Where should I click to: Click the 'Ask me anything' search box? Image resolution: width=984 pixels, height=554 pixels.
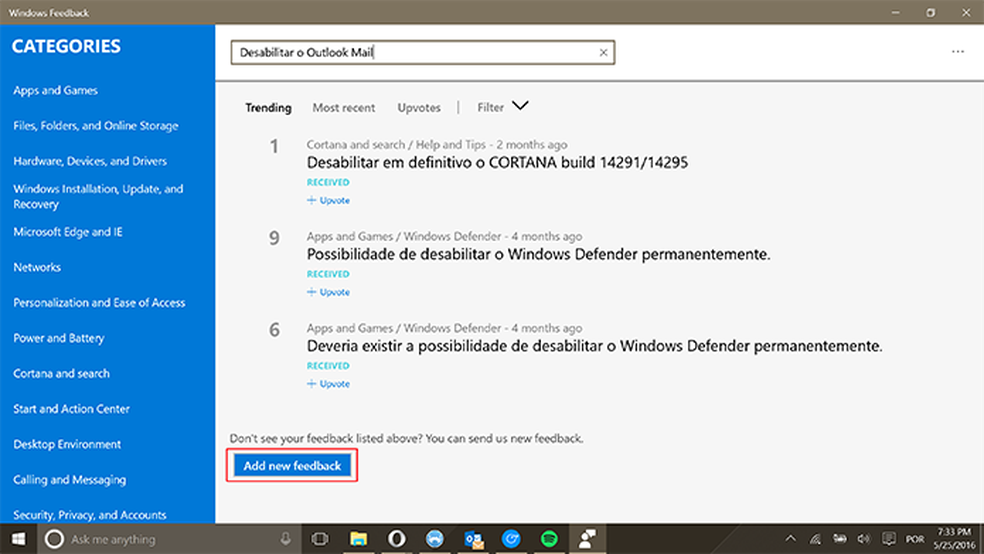tap(169, 539)
